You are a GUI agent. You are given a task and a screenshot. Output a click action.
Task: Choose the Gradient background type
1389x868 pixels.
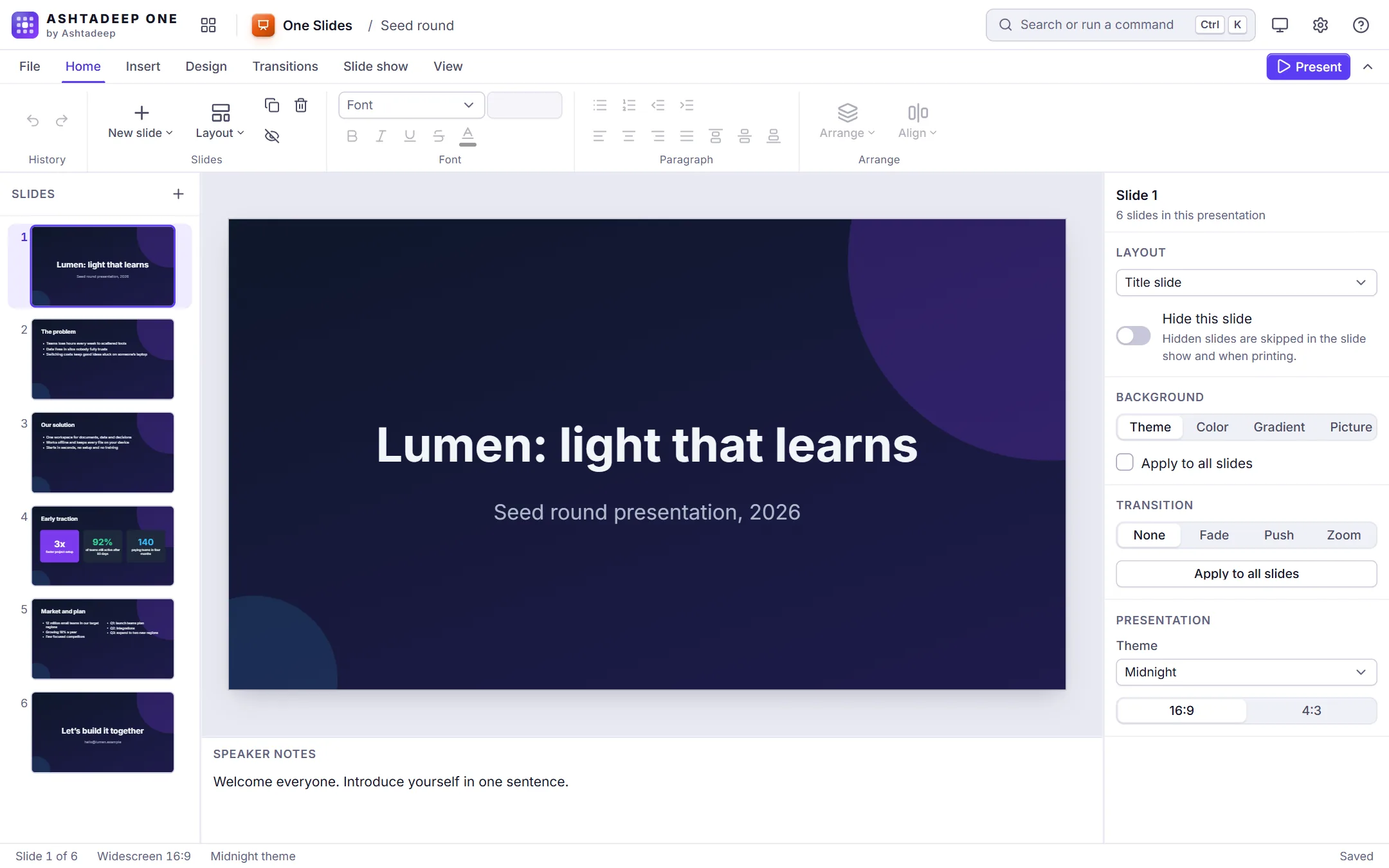point(1279,427)
